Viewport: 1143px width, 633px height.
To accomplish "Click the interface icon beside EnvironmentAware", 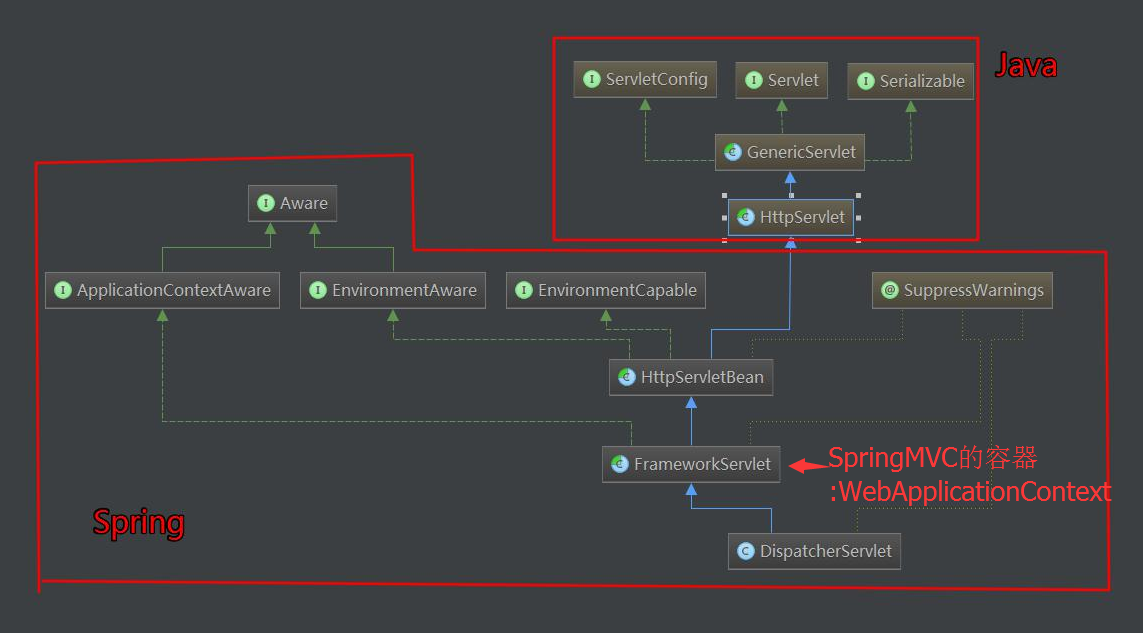I will pyautogui.click(x=319, y=290).
